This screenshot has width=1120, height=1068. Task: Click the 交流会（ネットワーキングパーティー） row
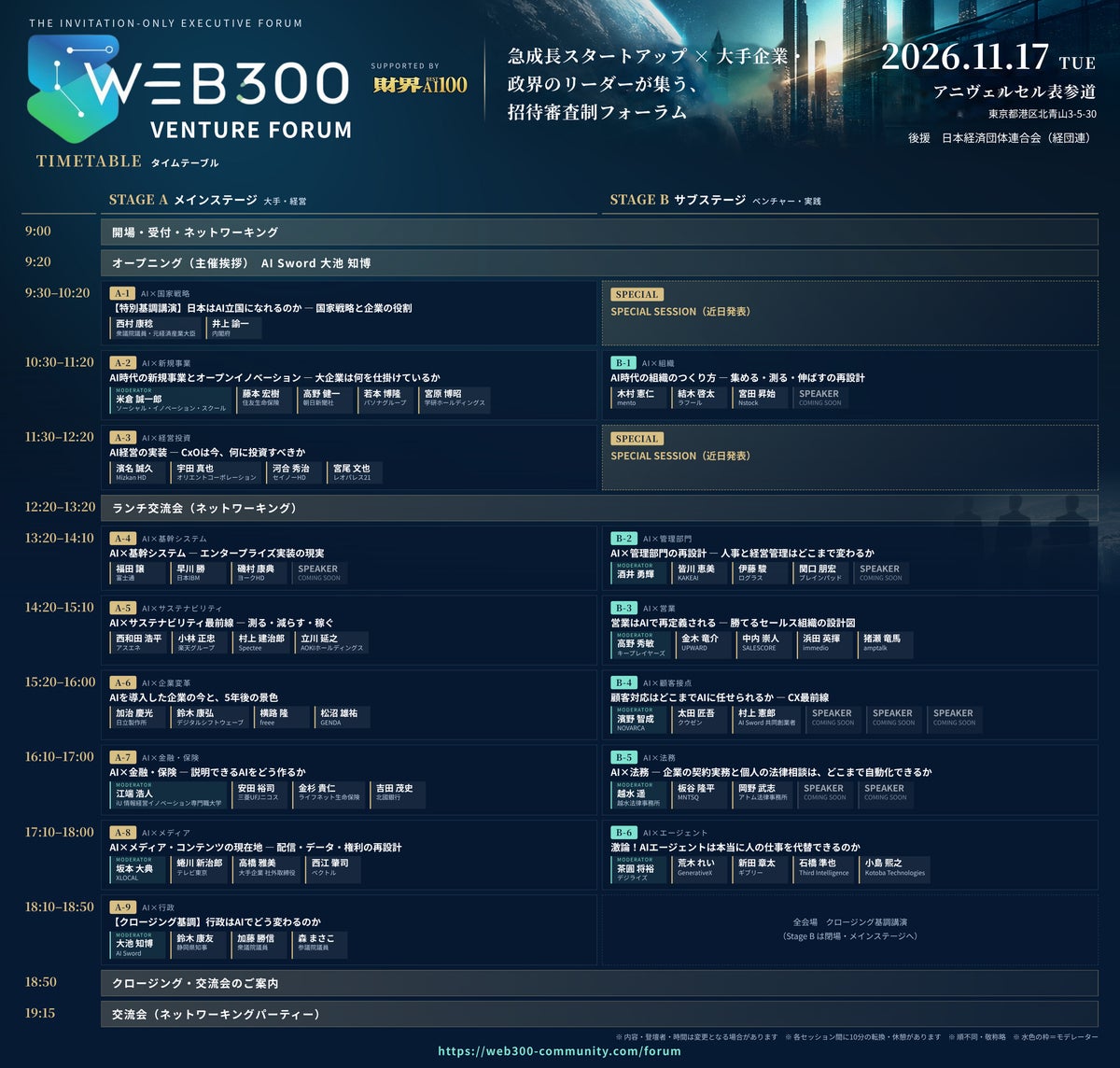pyautogui.click(x=599, y=1014)
